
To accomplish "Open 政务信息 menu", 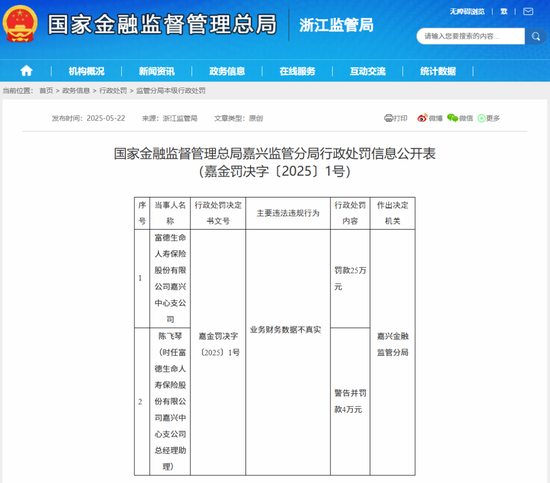I will (x=227, y=71).
